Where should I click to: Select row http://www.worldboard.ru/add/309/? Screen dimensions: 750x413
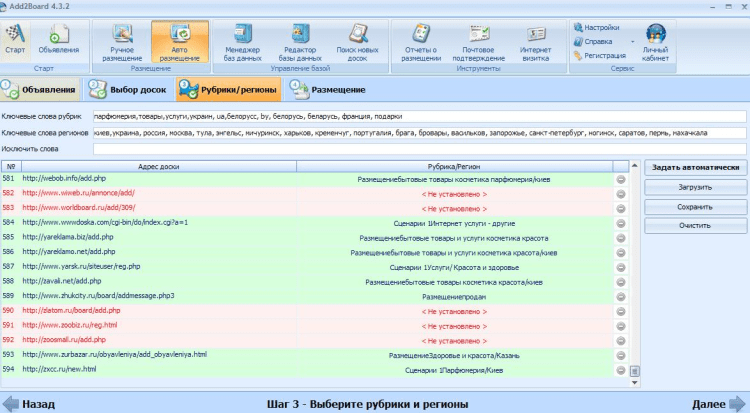pos(315,209)
